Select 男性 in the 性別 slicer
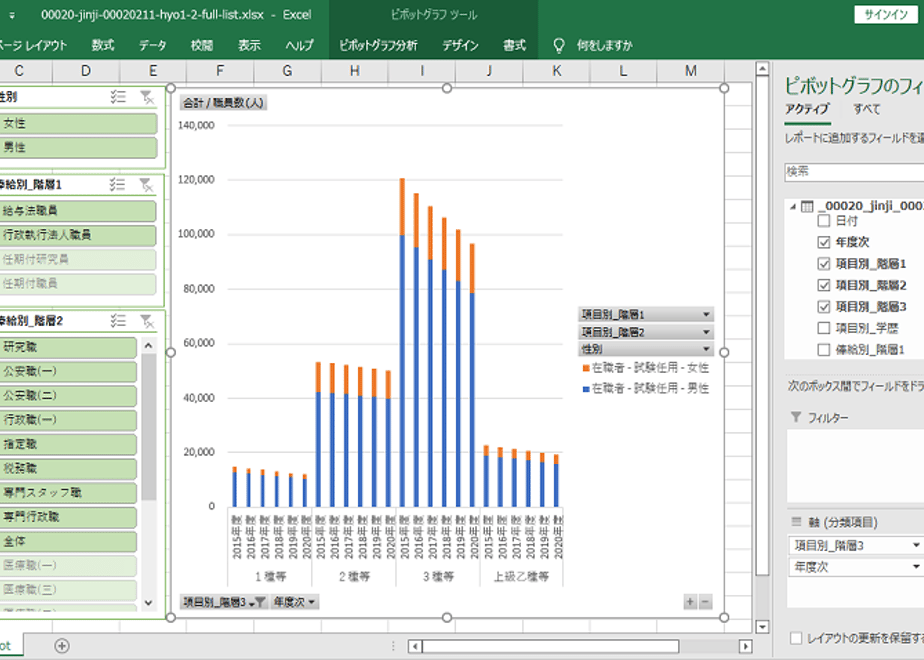Screen dimensions: 924x660 coord(78,147)
